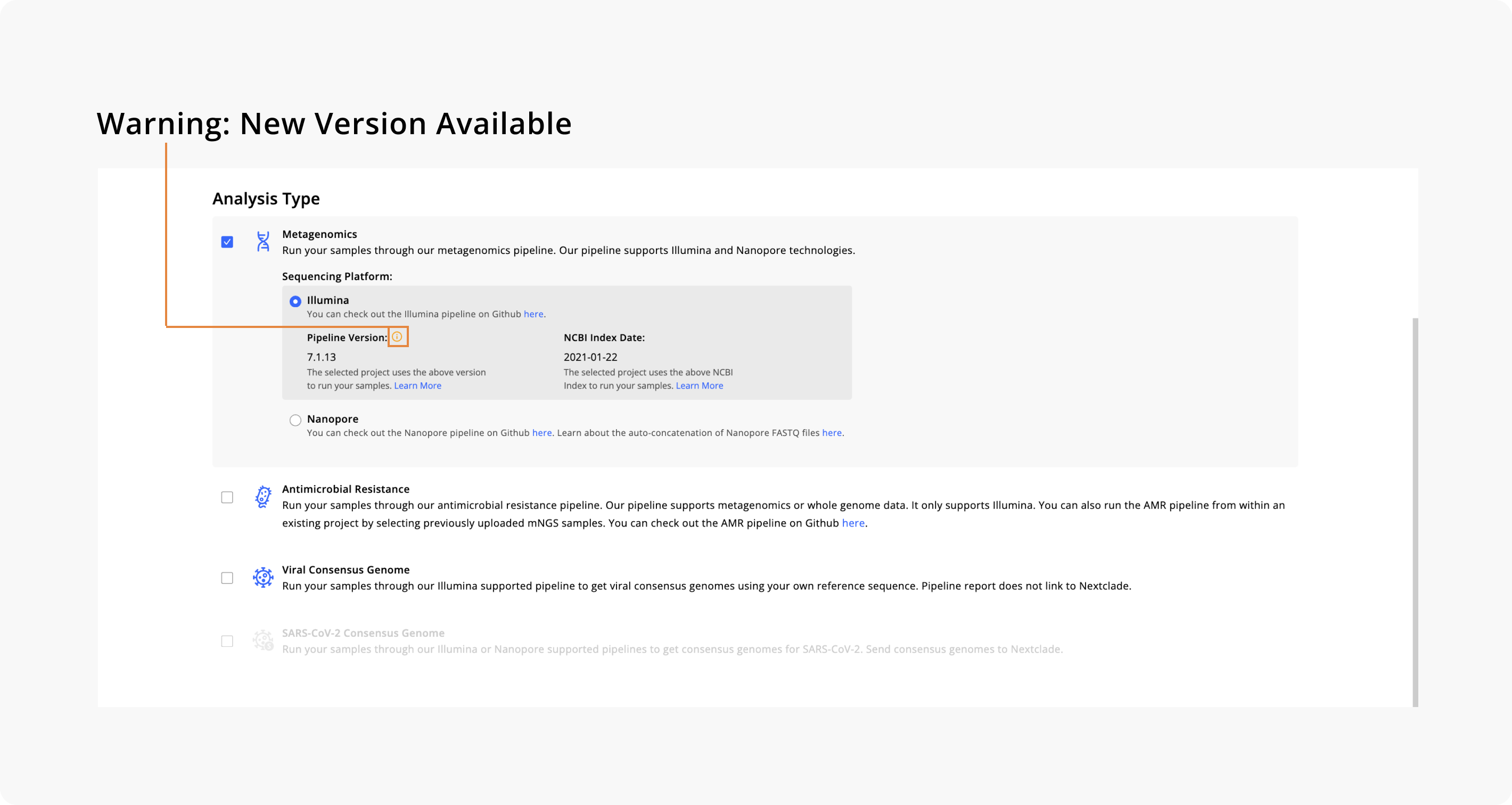Open the Nanopore FASTQ auto-concatenation 'here' link
The image size is (1512, 805).
pyautogui.click(x=832, y=433)
